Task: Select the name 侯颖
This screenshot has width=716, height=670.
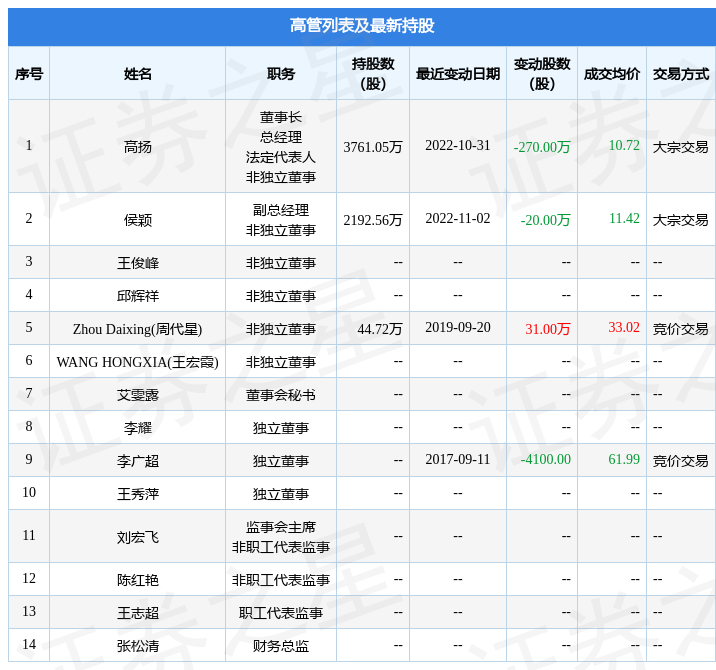Action: pyautogui.click(x=137, y=220)
